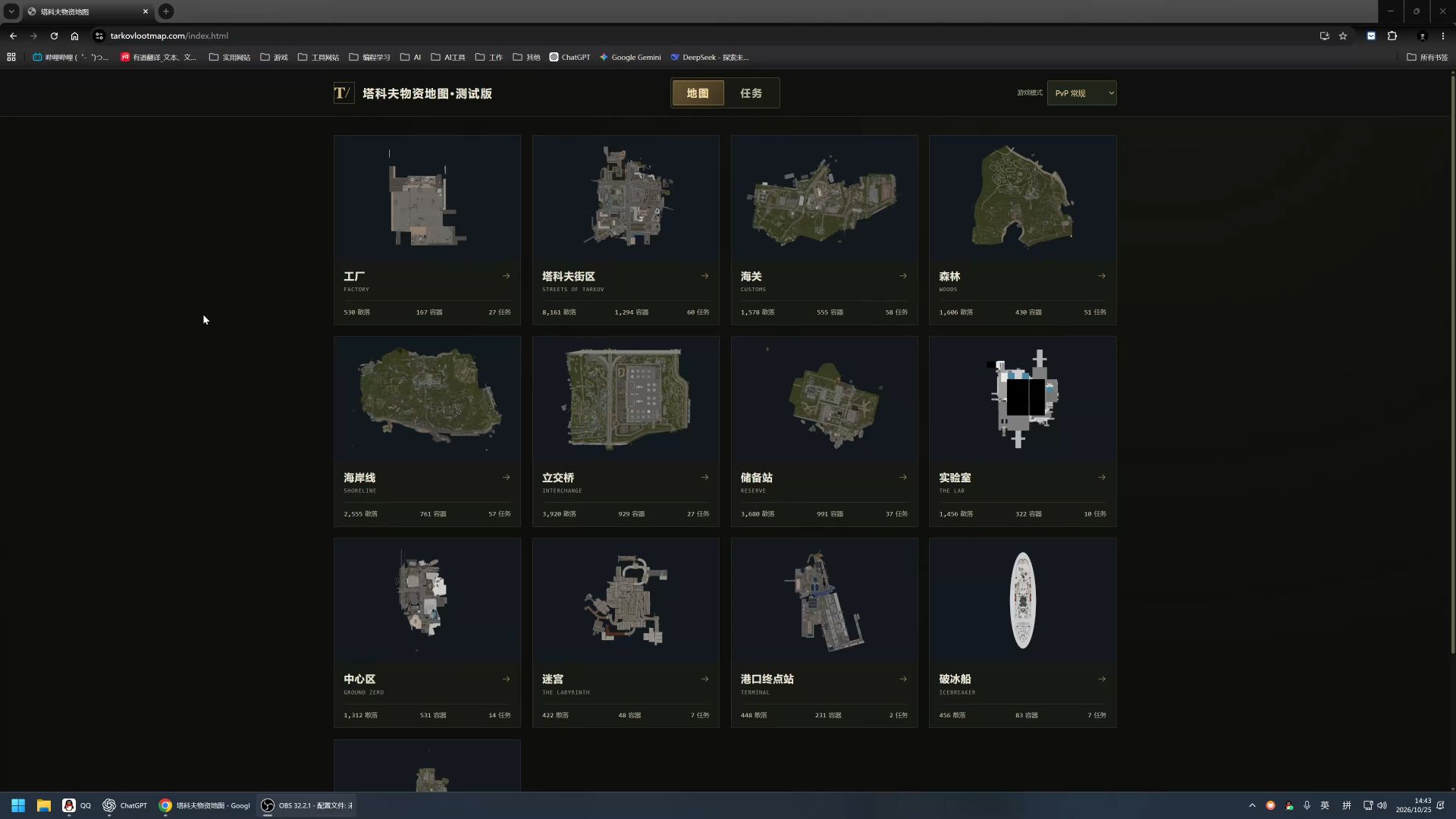Click the address bar URL field
This screenshot has height=819, width=1456.
pyautogui.click(x=705, y=36)
